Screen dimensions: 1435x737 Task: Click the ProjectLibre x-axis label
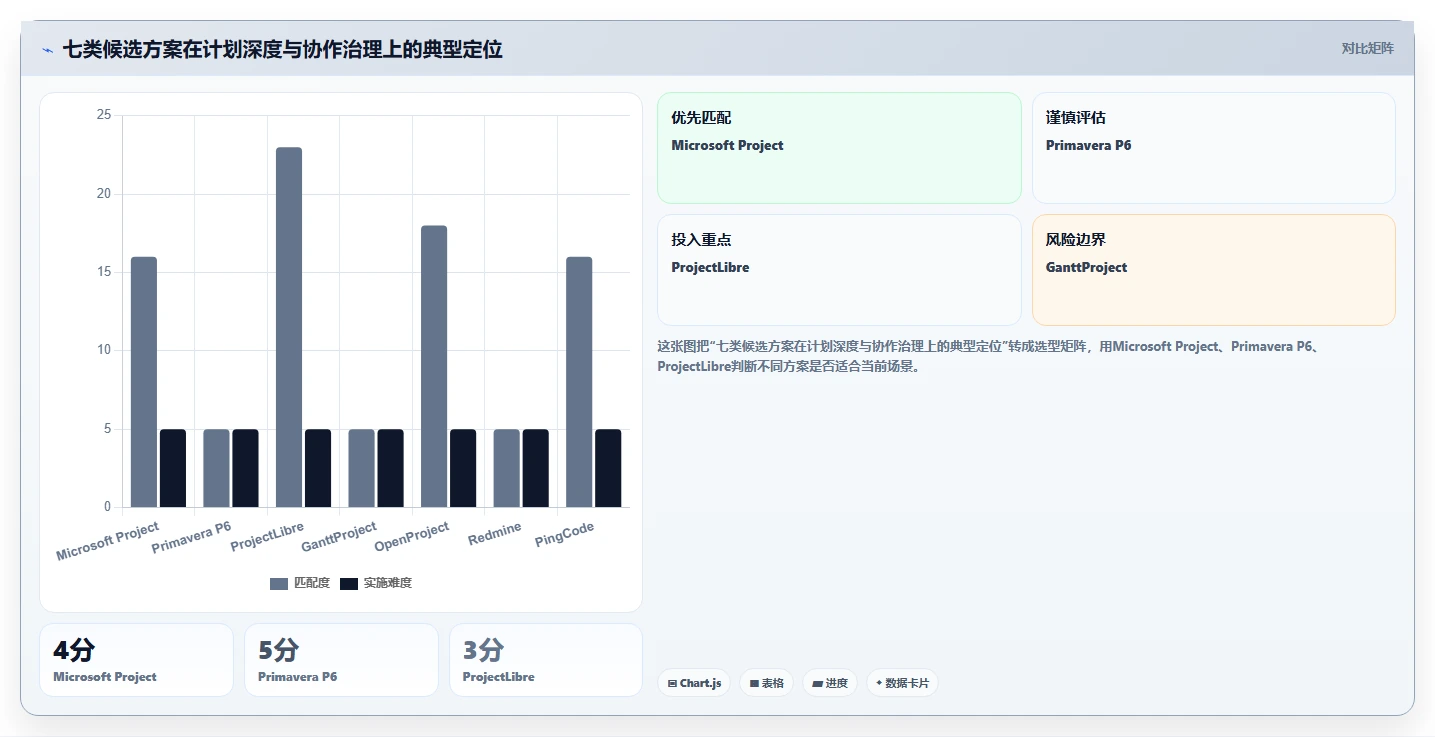click(267, 537)
